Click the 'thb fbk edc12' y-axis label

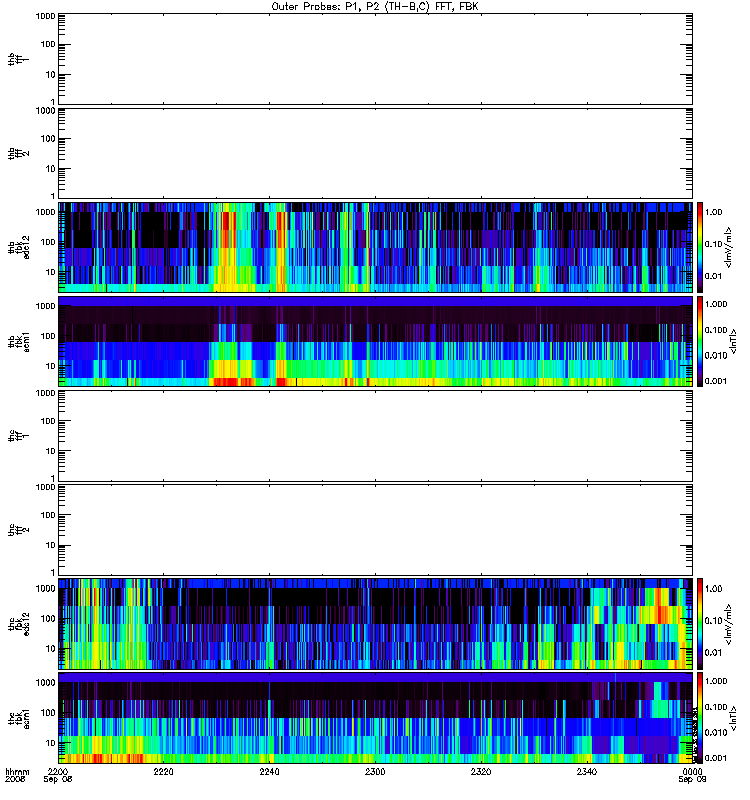18,247
